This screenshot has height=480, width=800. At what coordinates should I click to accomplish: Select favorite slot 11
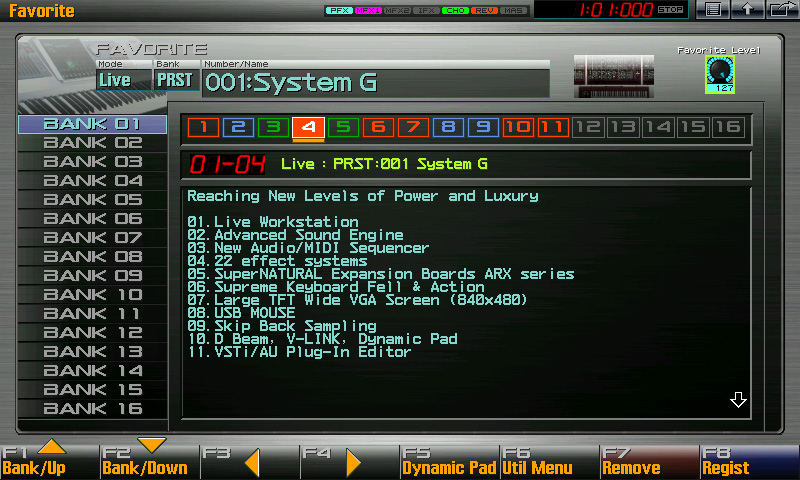click(x=553, y=127)
